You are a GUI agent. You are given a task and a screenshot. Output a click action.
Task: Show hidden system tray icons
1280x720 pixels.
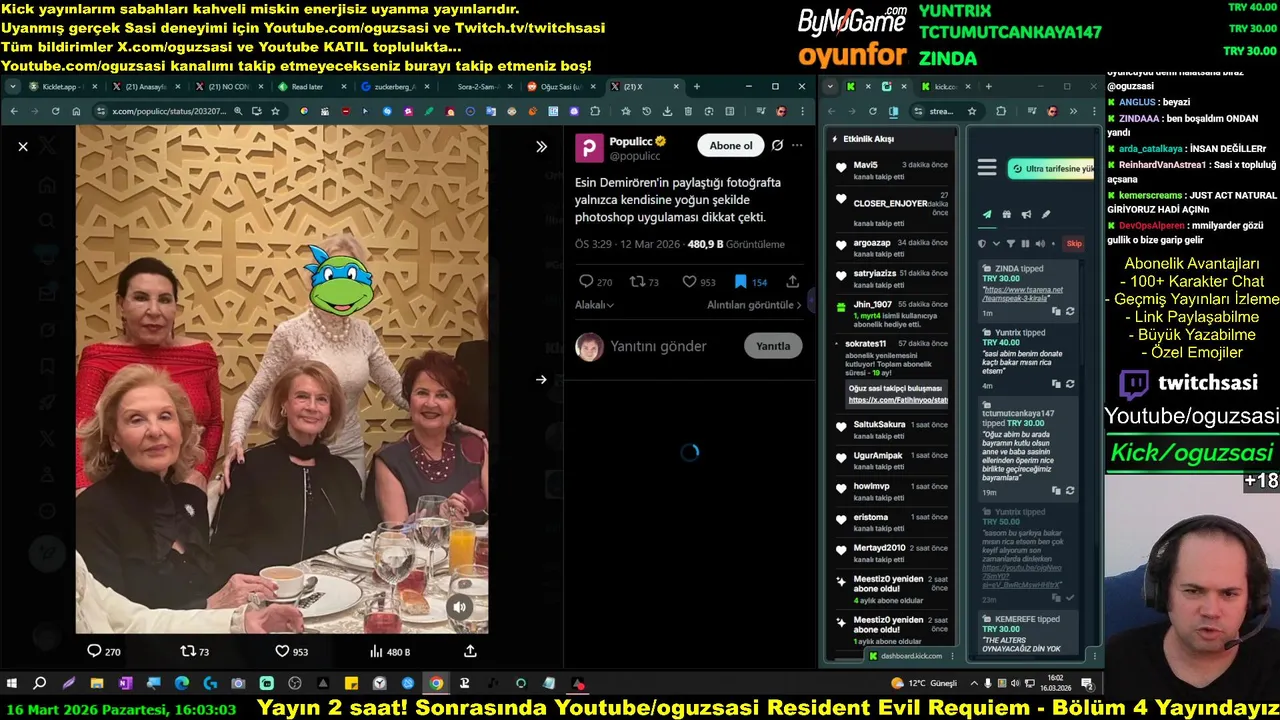pyautogui.click(x=973, y=684)
